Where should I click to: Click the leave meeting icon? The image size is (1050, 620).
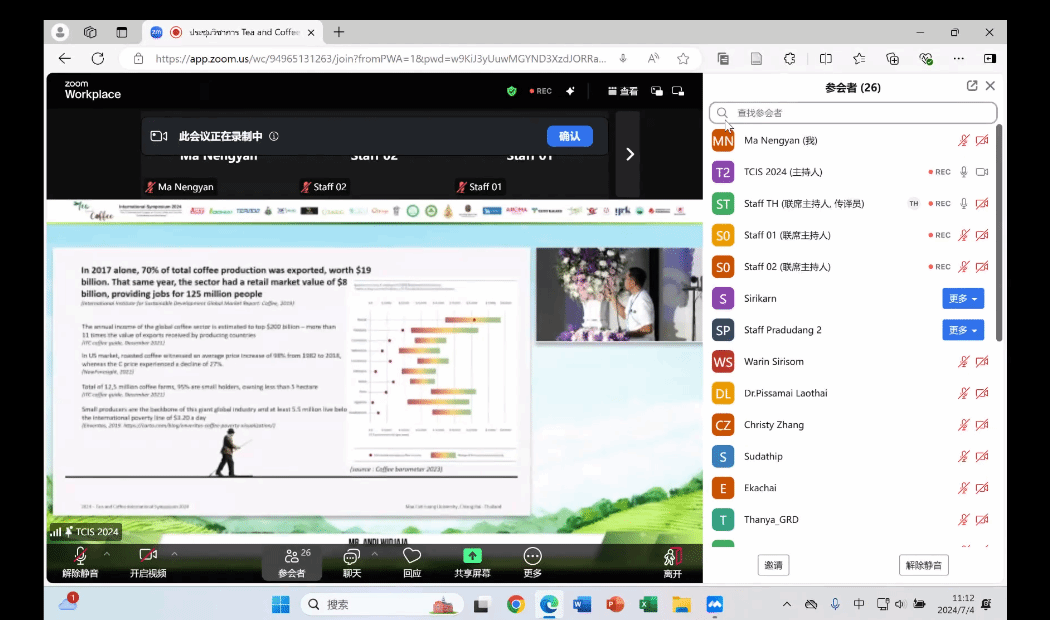tap(672, 557)
